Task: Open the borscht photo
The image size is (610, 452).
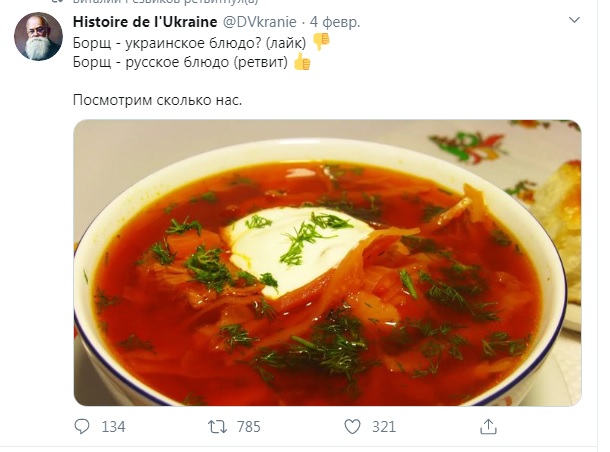Action: 327,263
